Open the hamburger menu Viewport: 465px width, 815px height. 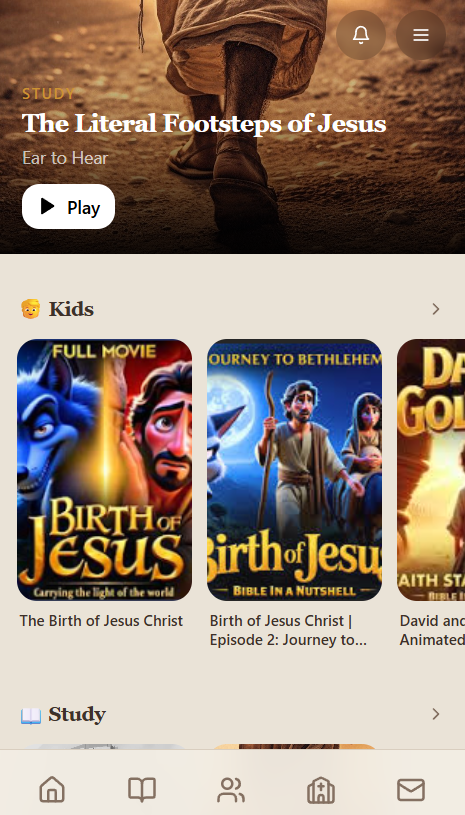tap(421, 35)
